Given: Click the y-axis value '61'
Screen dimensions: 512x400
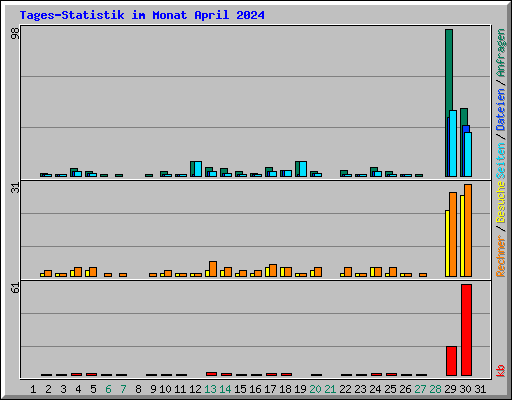Looking at the screenshot, I should pos(15,288).
